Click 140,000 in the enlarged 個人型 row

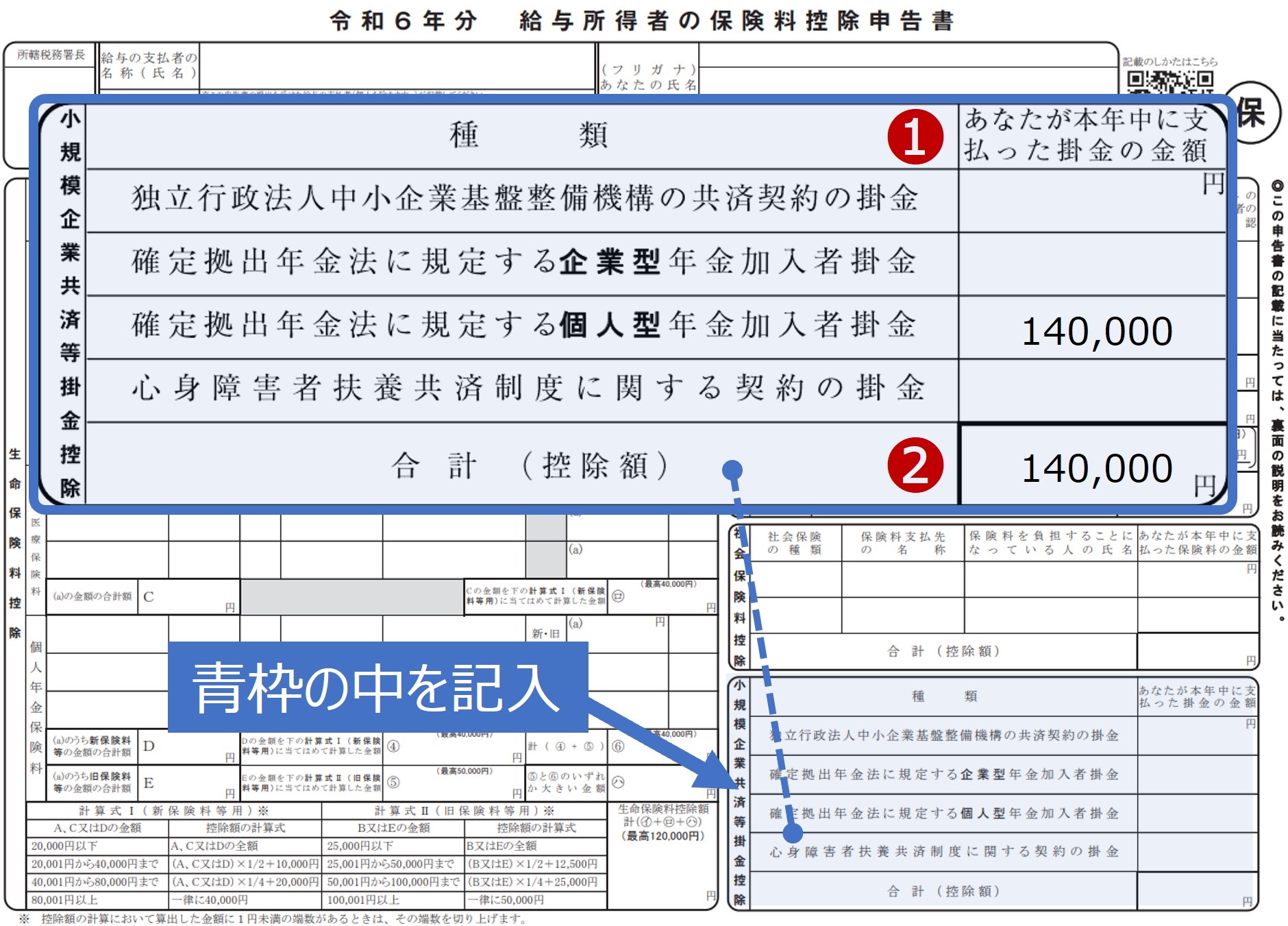click(1097, 332)
